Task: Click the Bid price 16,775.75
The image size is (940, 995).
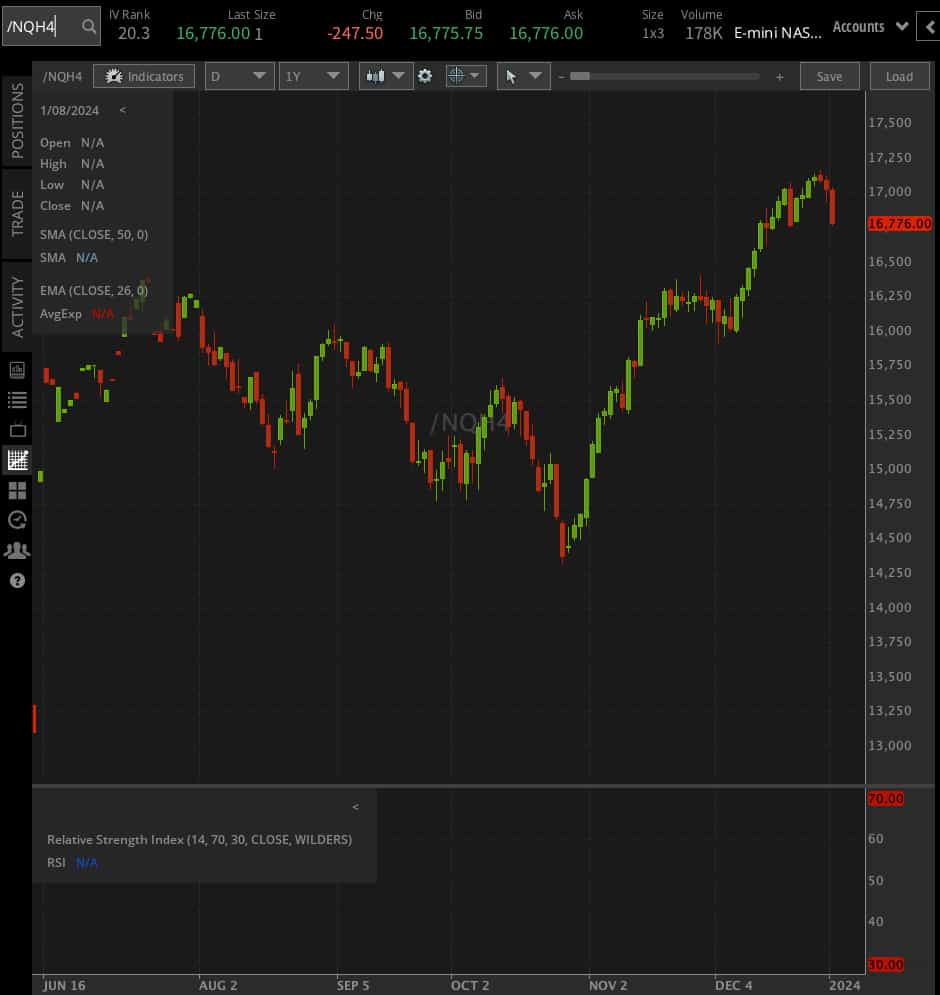Action: pos(446,33)
